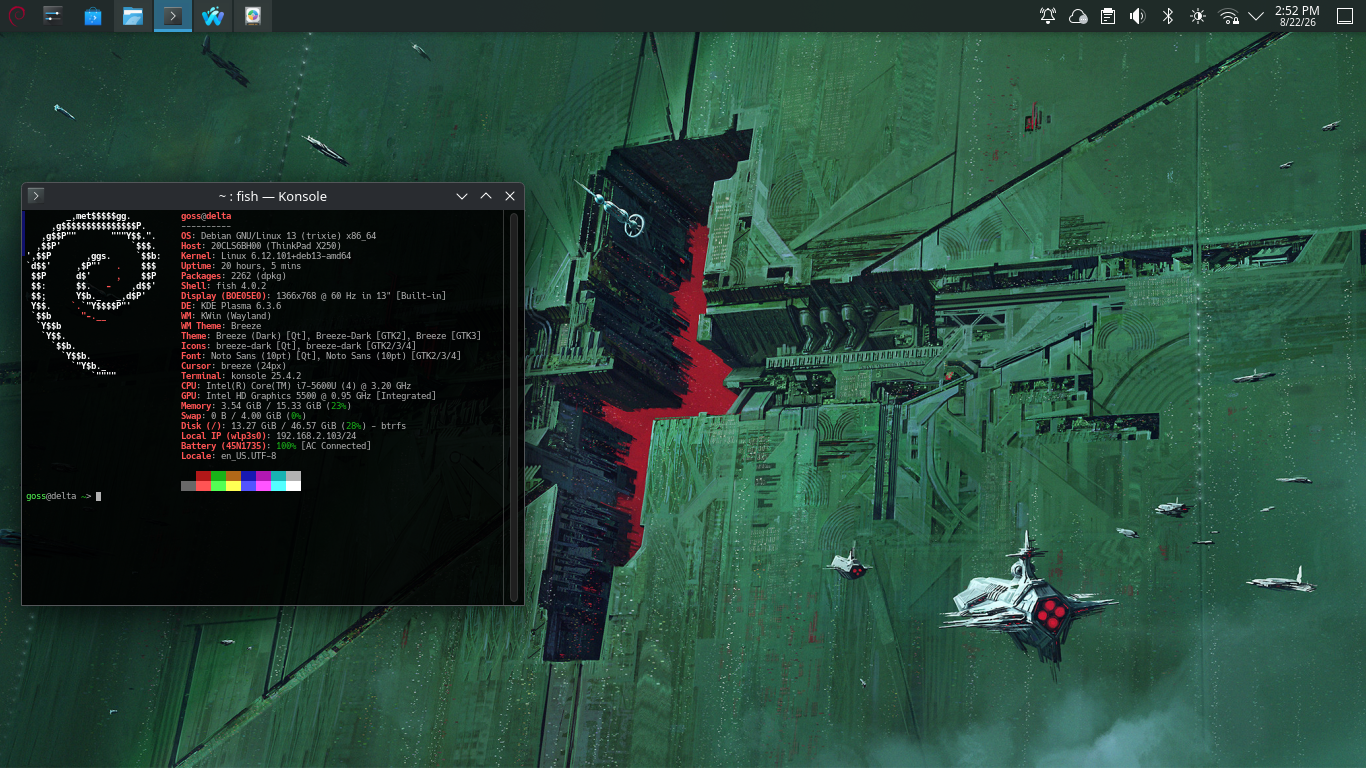
Task: Click the "DE: KDE Plasma 6.3.6" line
Action: tap(231, 306)
